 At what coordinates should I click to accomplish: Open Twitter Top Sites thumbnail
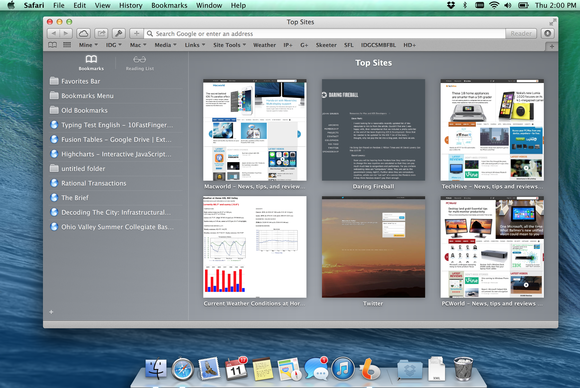click(x=373, y=247)
